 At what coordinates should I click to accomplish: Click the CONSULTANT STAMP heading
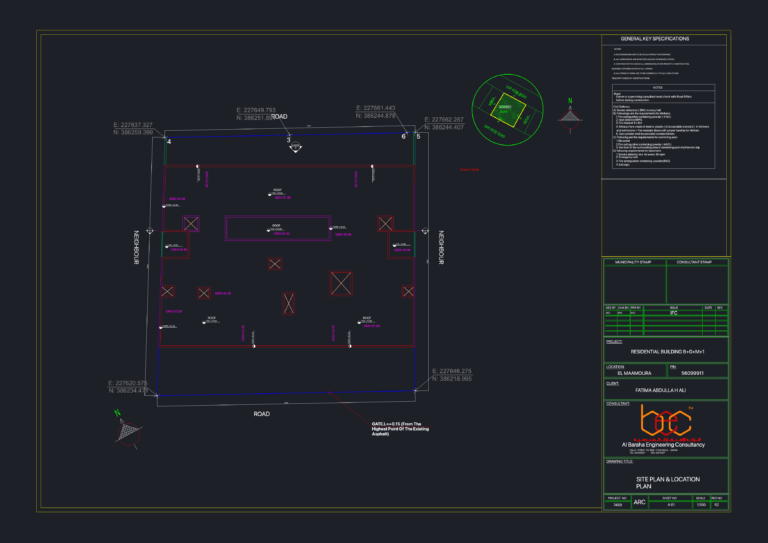click(694, 262)
